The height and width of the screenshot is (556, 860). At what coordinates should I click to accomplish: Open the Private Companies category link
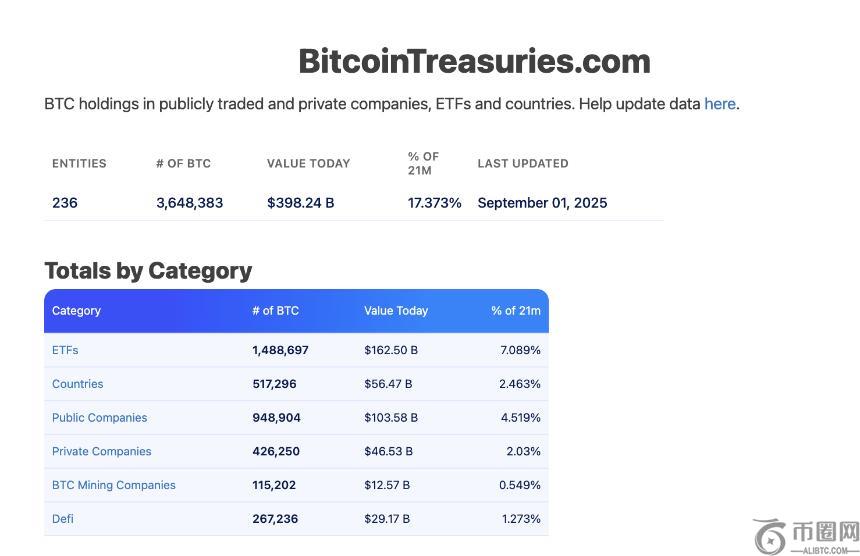pos(101,451)
